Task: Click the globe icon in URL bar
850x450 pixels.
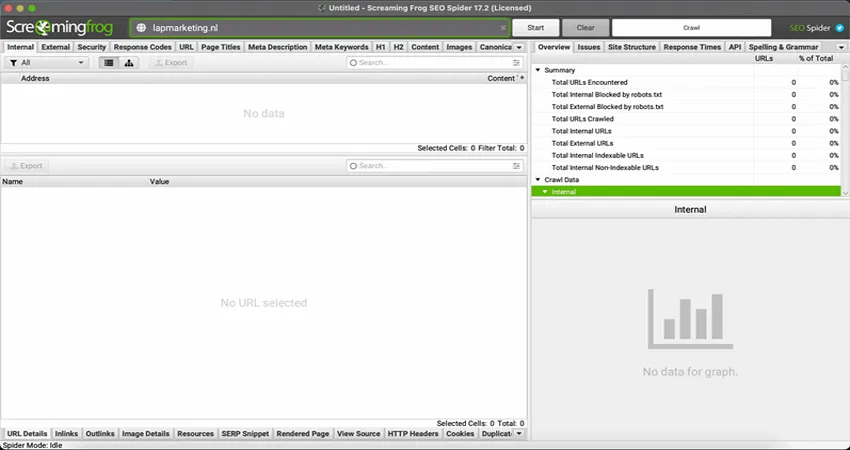Action: (x=141, y=28)
